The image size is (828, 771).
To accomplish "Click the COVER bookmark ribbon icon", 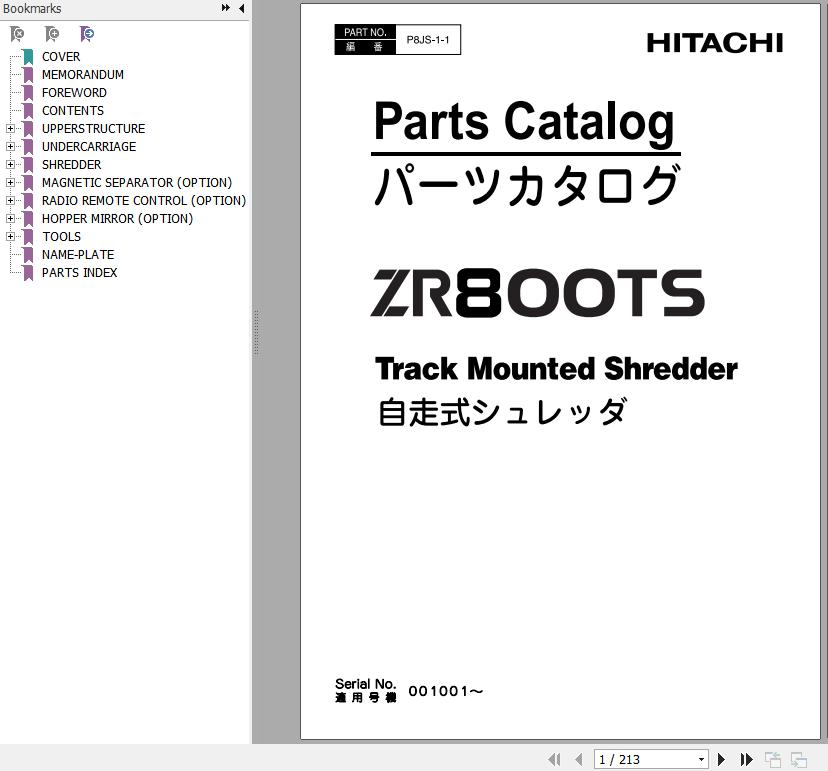I will pos(28,57).
